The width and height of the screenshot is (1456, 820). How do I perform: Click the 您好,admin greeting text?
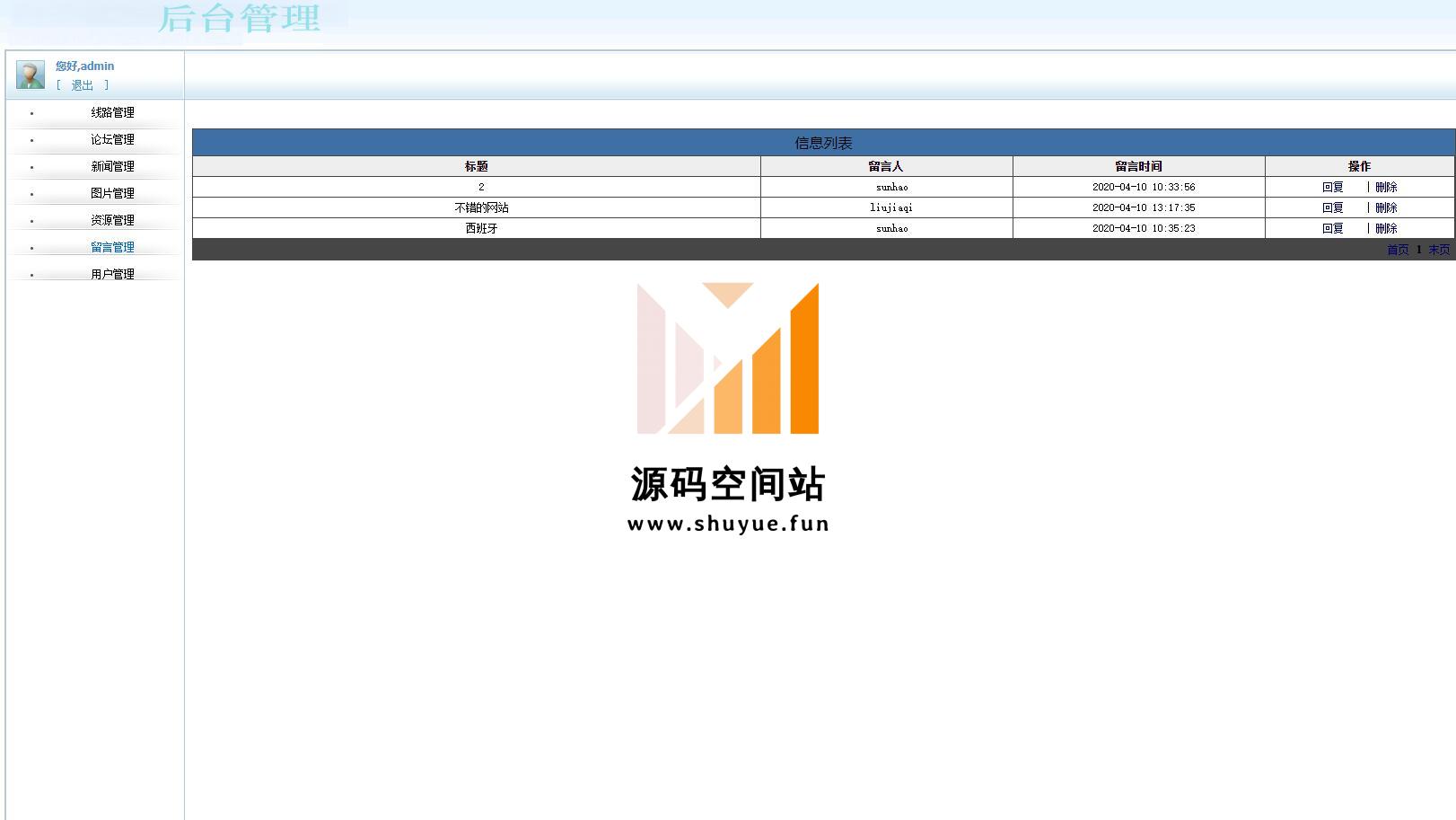coord(84,66)
